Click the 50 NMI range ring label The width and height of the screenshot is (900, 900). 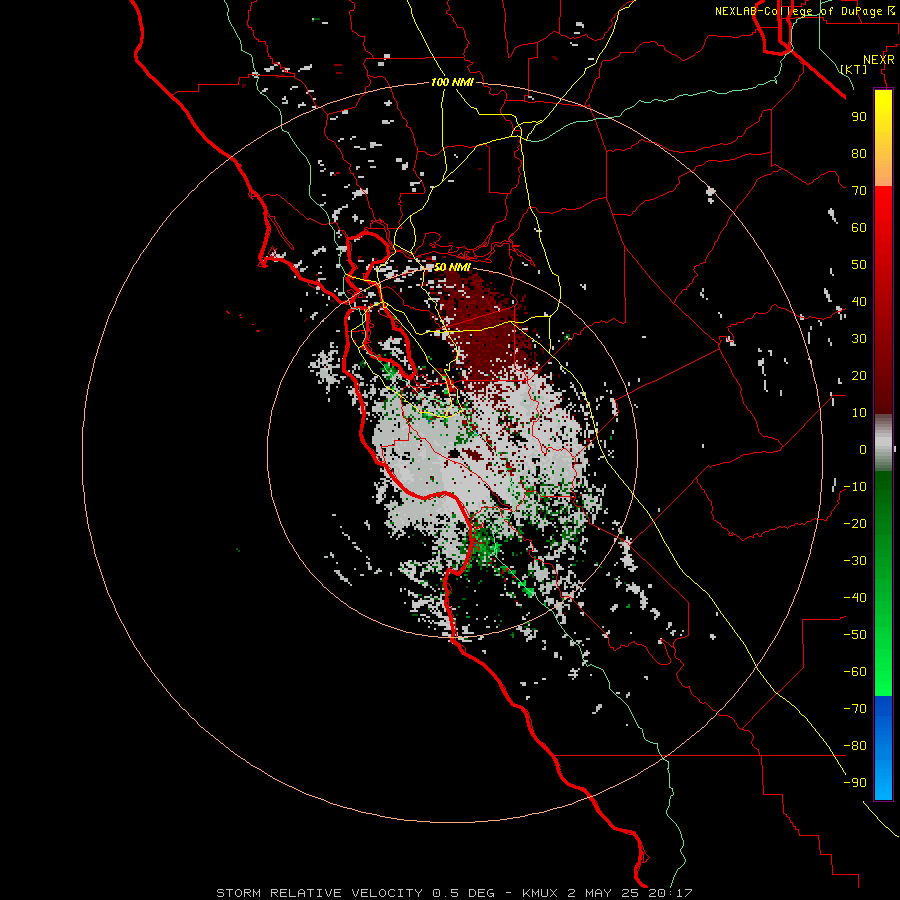452,267
